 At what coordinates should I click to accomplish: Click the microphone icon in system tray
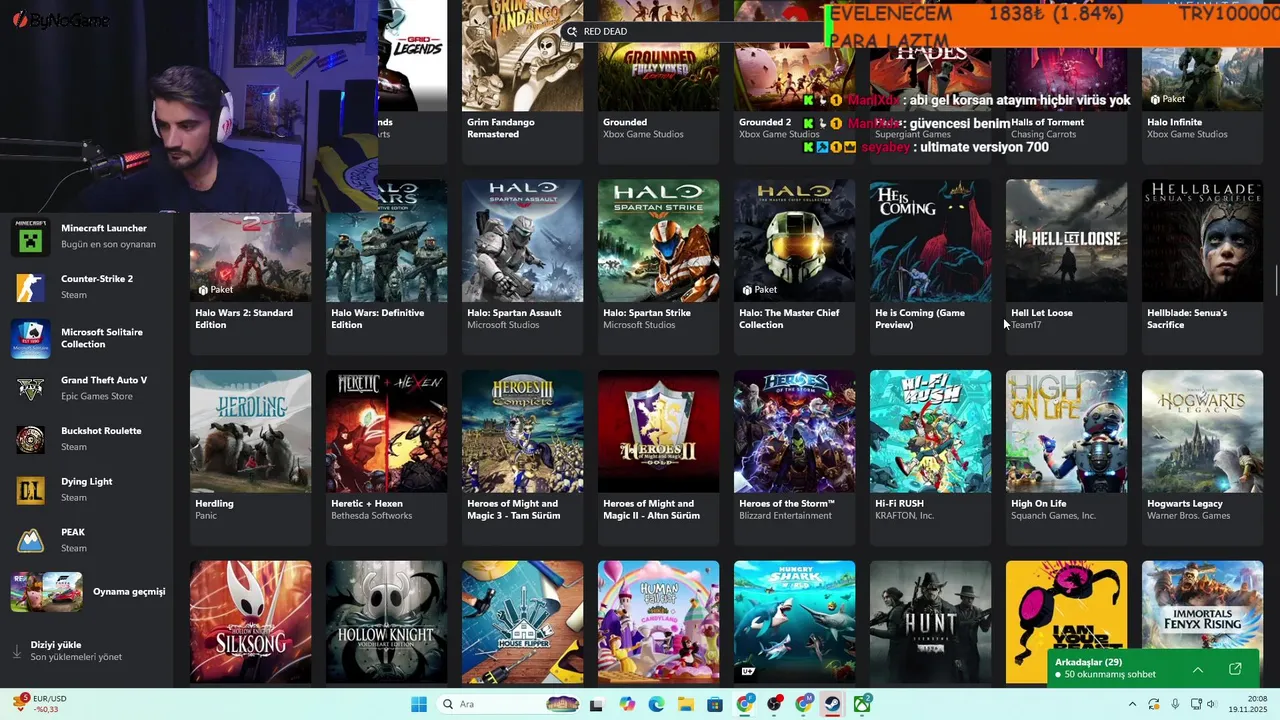pos(1175,704)
